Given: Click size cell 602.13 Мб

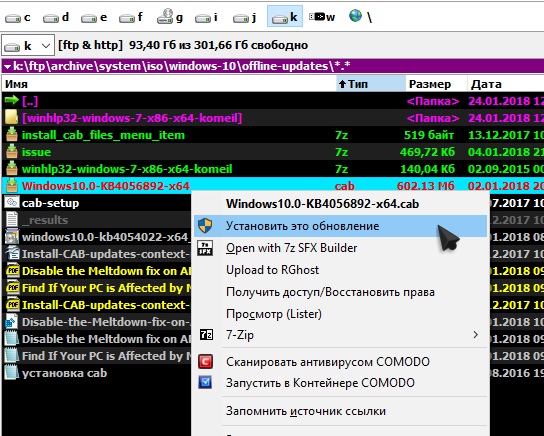Looking at the screenshot, I should (x=426, y=186).
